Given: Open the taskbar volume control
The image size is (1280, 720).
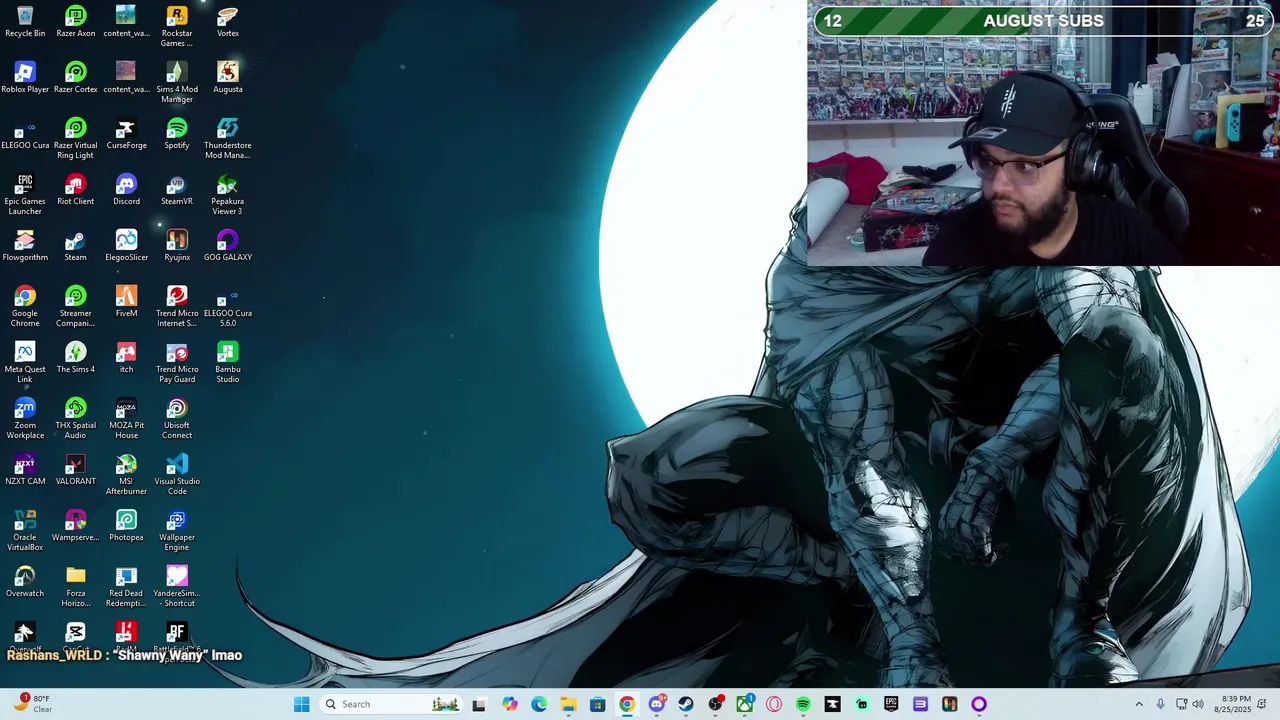Looking at the screenshot, I should tap(1197, 704).
